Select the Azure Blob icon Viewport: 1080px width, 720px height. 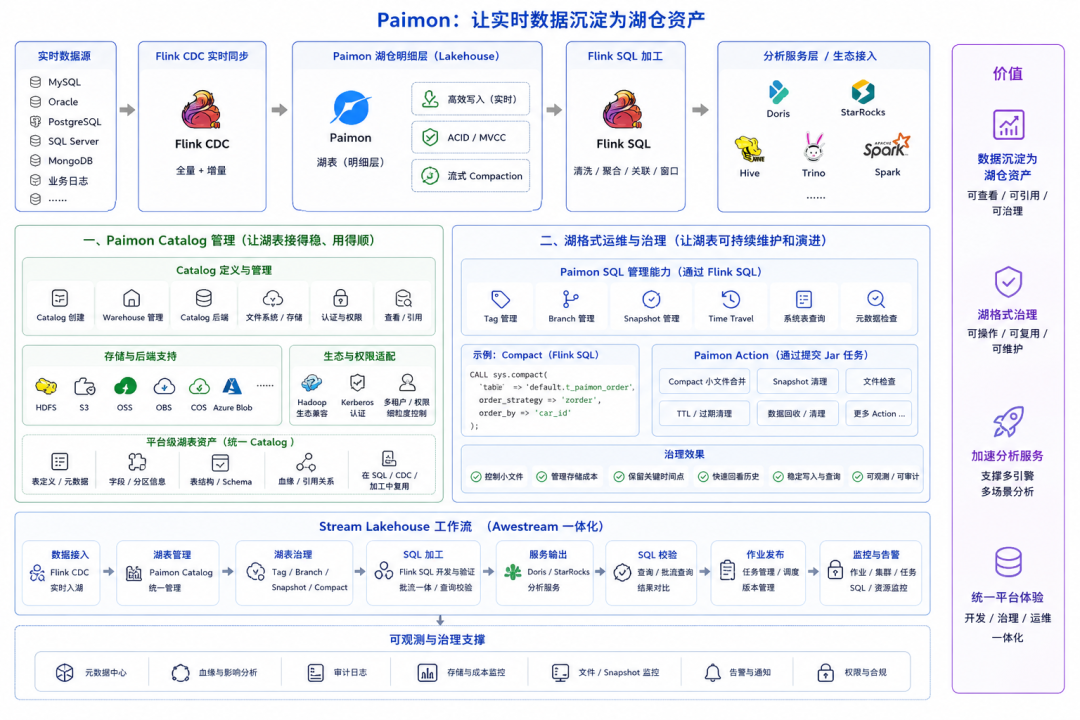232,387
